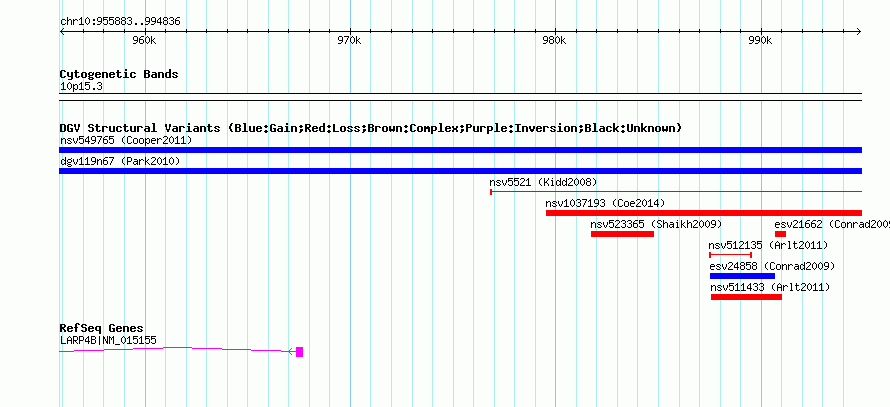The height and width of the screenshot is (407, 890).
Task: Open the nsv523365 (Shaikh2009) label
Action: tap(656, 224)
